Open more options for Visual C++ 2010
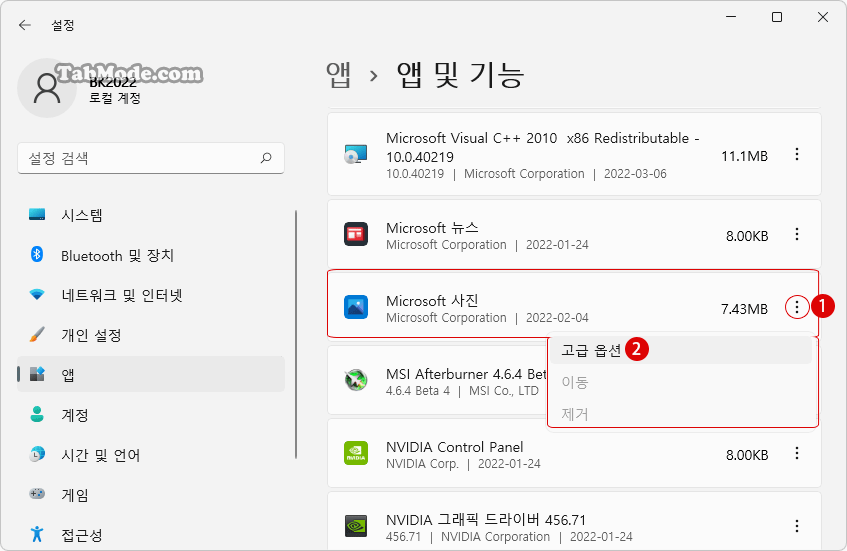Screen dimensions: 847x551 coord(797,154)
